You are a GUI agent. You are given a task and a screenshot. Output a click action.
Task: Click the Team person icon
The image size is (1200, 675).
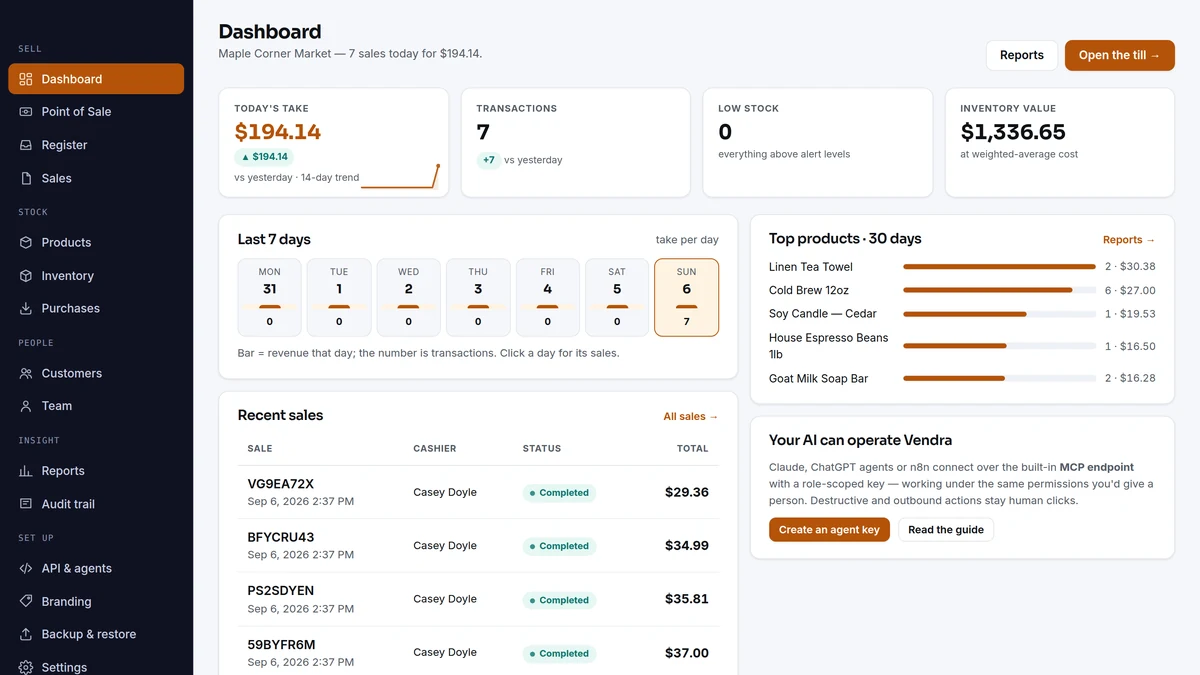[26, 406]
